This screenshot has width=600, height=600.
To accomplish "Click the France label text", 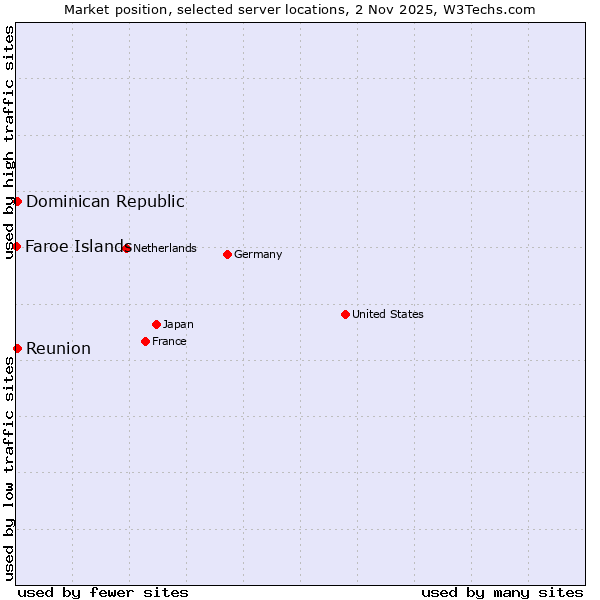I will pyautogui.click(x=169, y=341).
